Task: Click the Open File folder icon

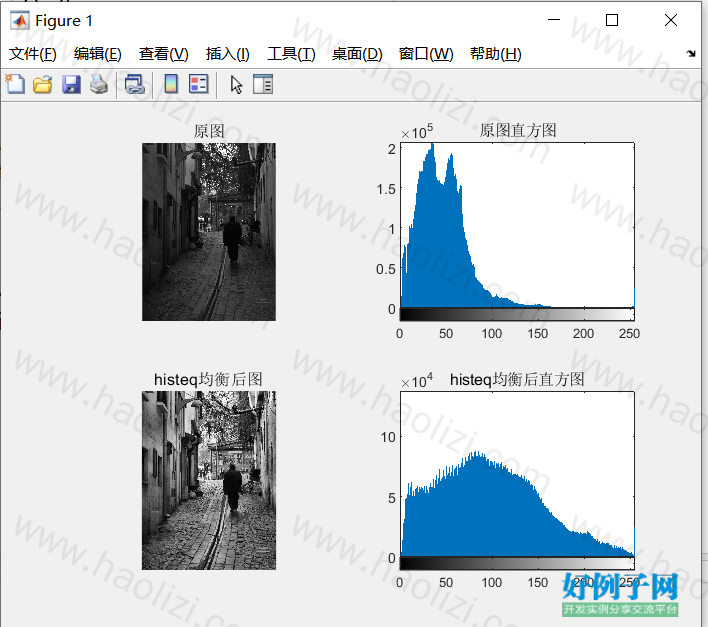Action: pyautogui.click(x=42, y=85)
